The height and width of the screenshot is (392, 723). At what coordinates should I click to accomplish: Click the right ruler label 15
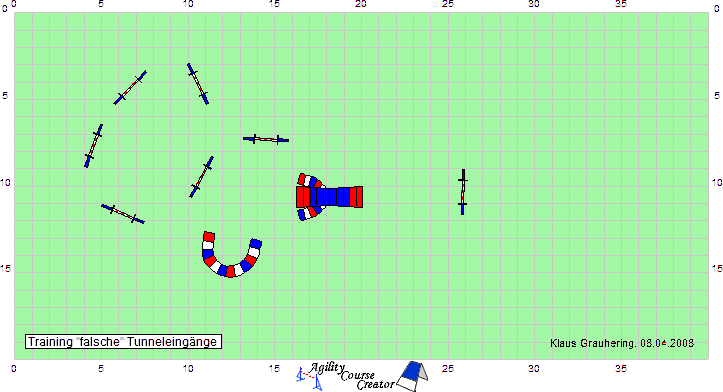tap(716, 268)
